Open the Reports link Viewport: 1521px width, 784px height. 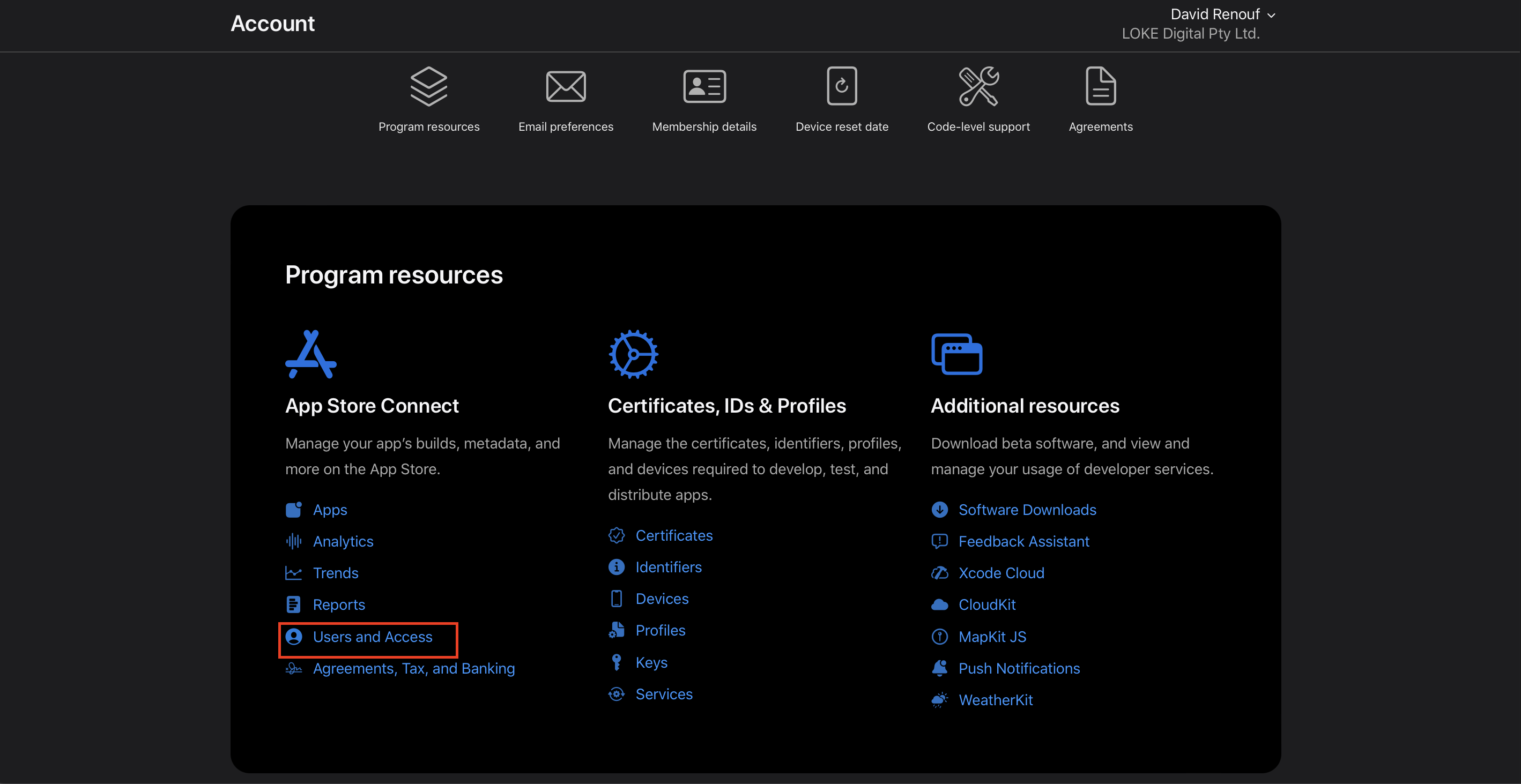[339, 604]
